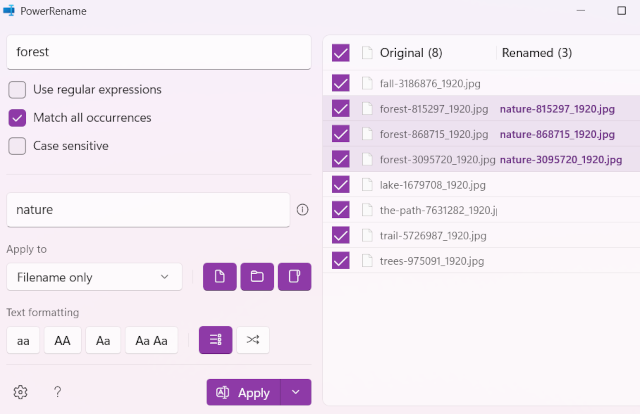The height and width of the screenshot is (414, 640).
Task: Uncheck trees-975091_1920.jpg checkbox
Action: tap(341, 260)
